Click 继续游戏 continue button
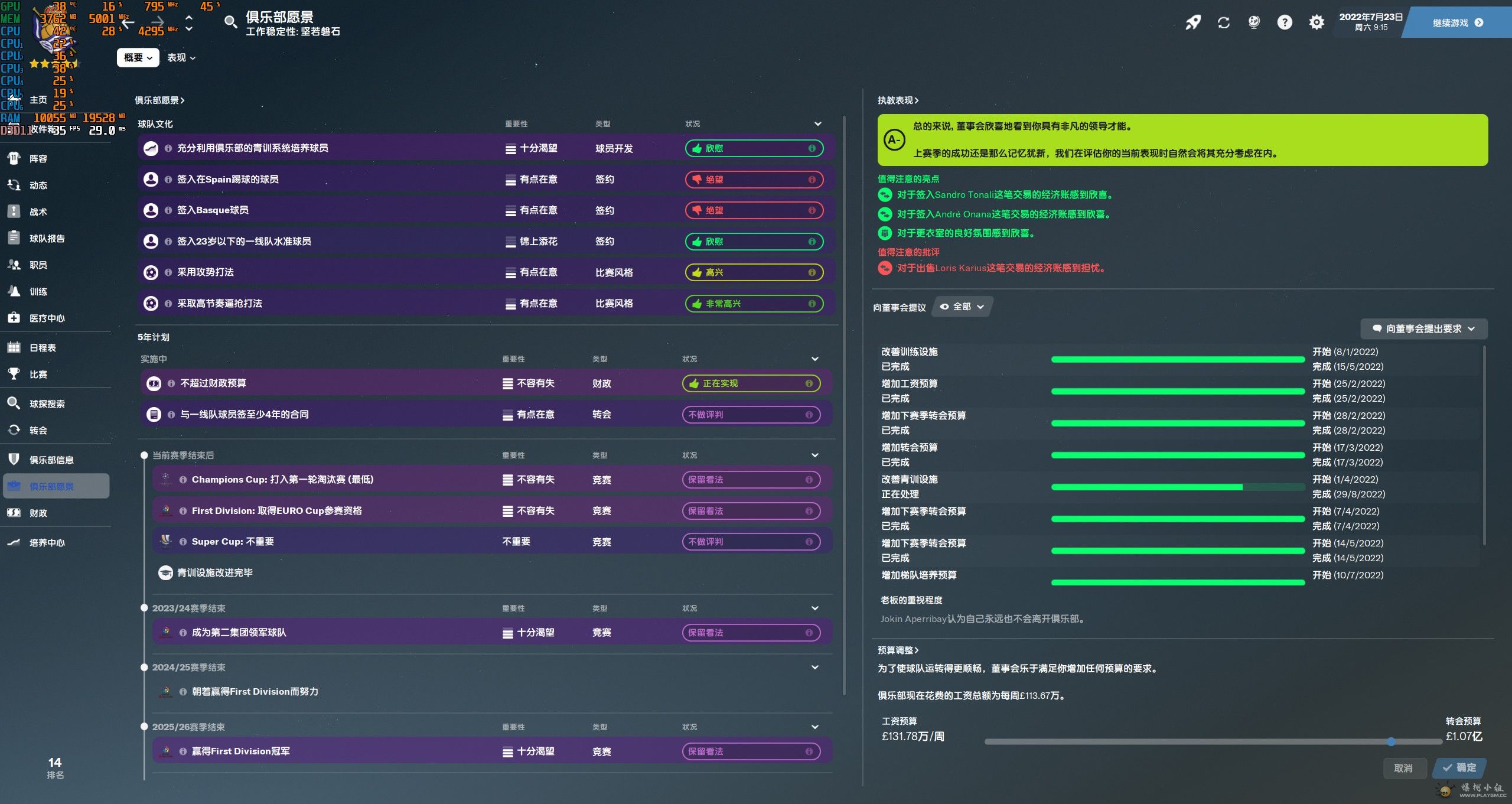 (x=1458, y=22)
